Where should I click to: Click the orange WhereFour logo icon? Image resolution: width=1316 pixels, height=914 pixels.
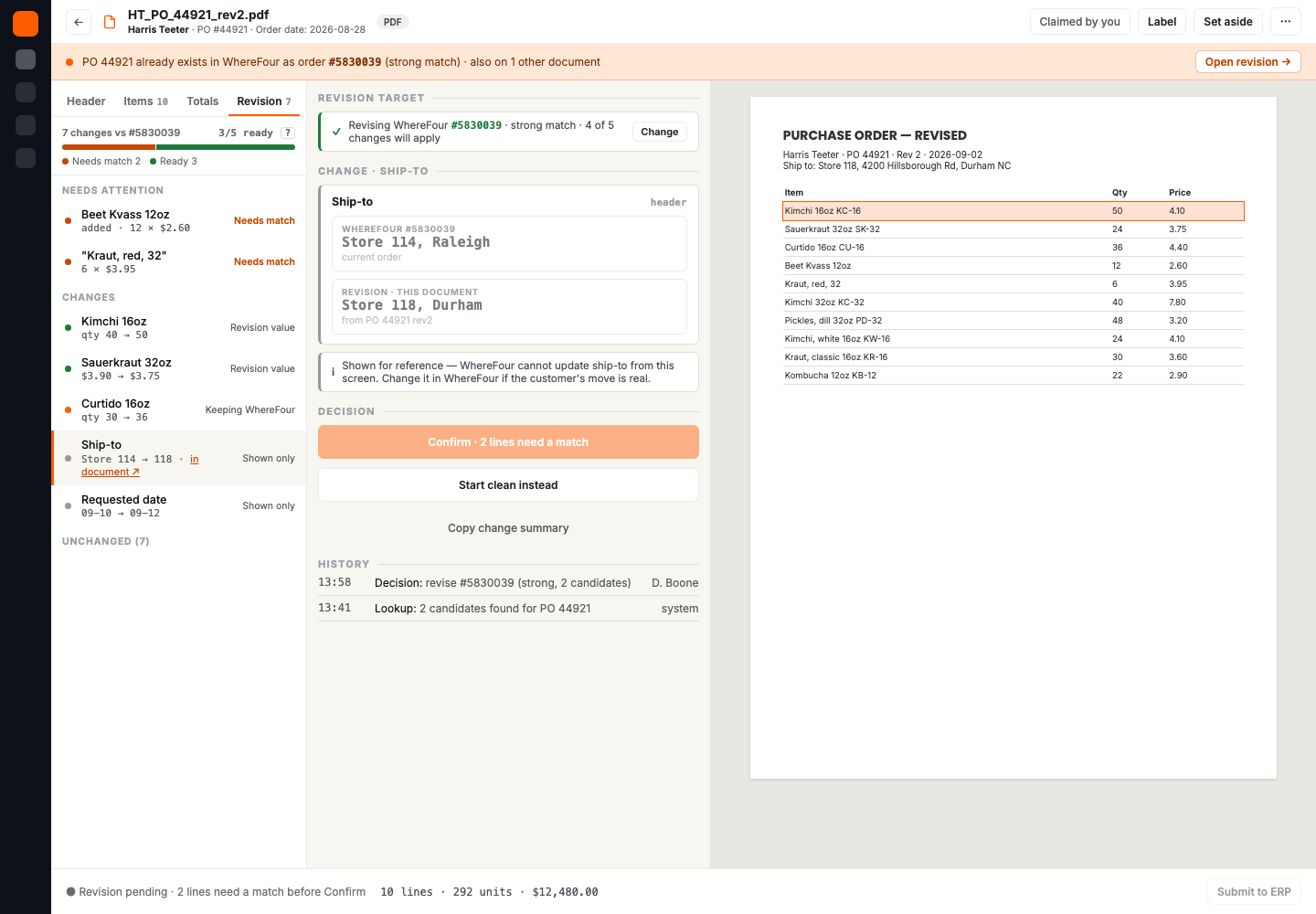26,24
